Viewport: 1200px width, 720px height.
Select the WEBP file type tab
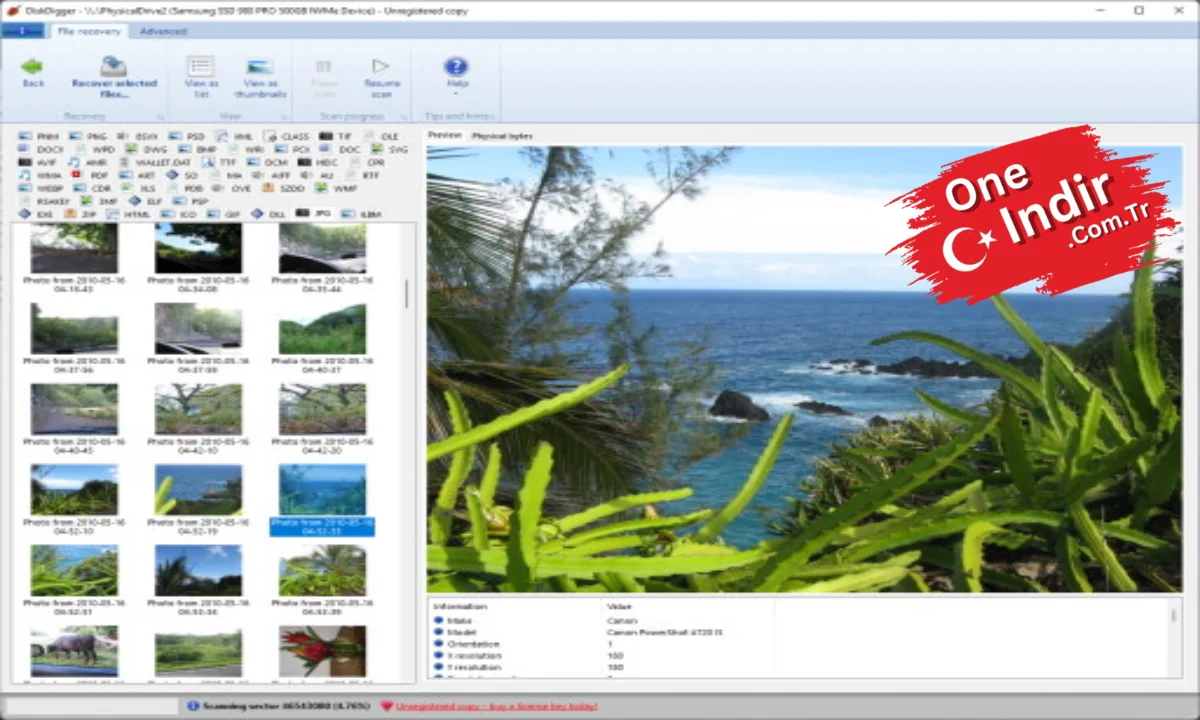[x=40, y=188]
